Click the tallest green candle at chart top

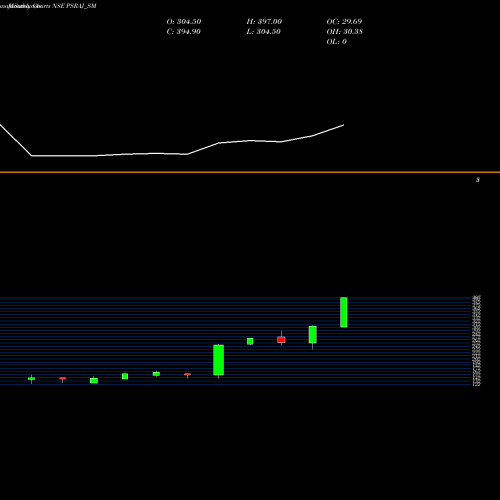click(344, 312)
